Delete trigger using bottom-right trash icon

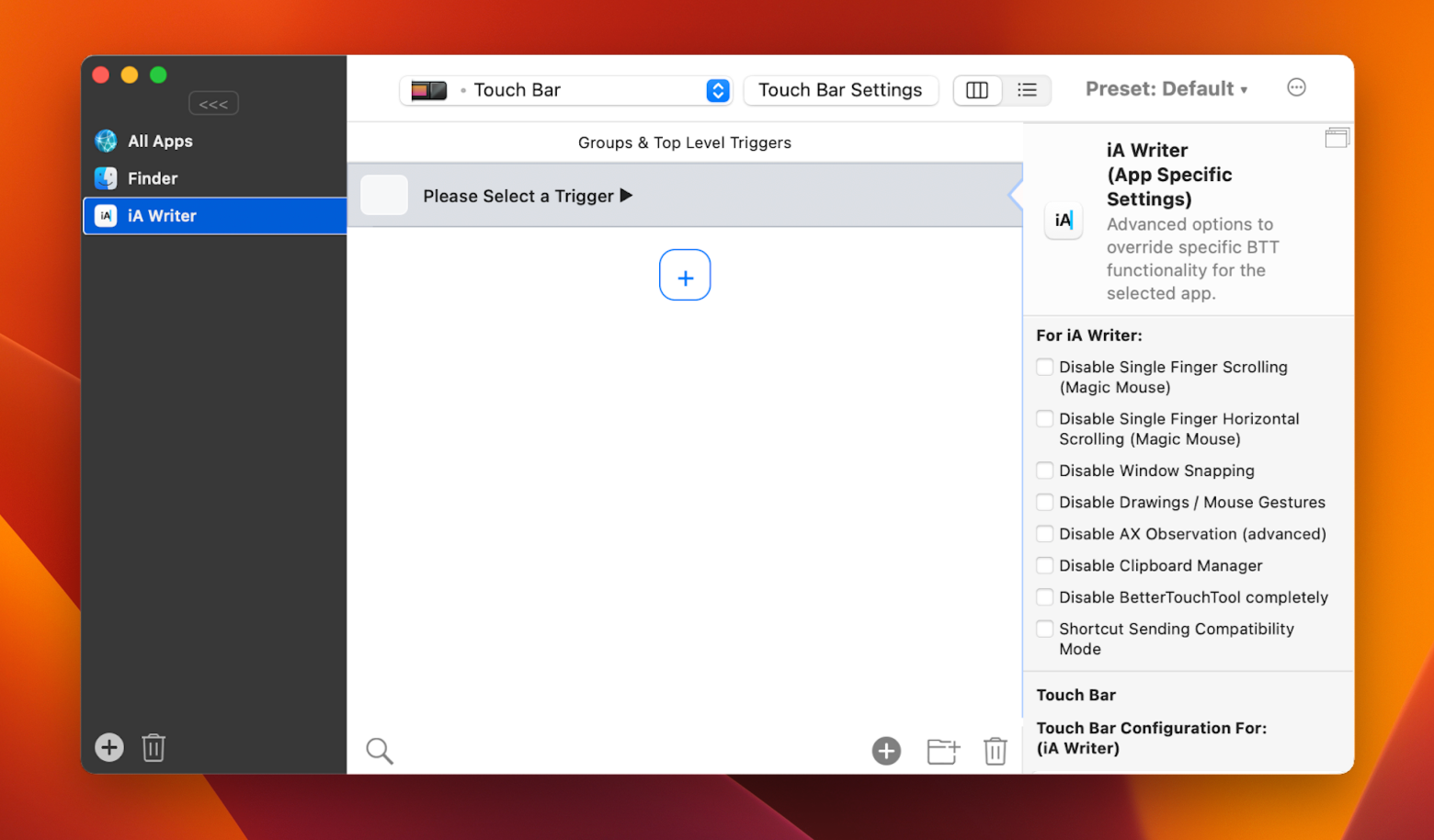996,751
